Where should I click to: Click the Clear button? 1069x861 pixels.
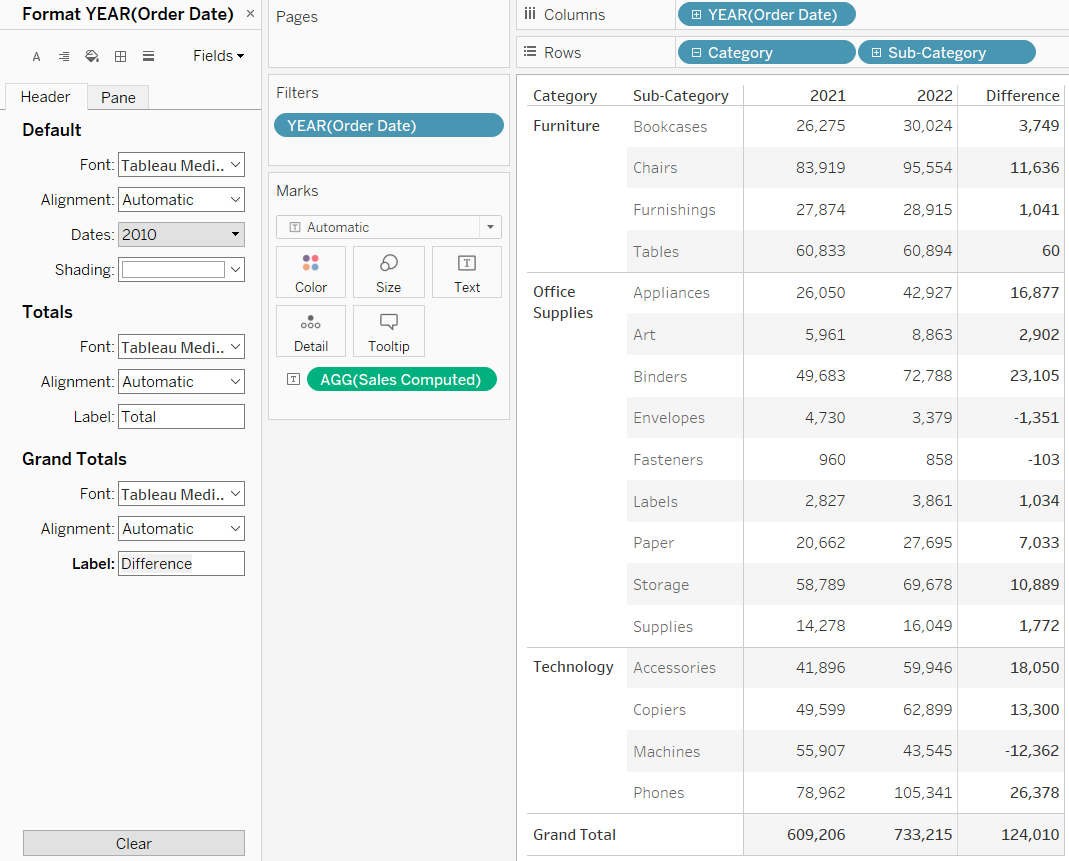click(x=133, y=843)
